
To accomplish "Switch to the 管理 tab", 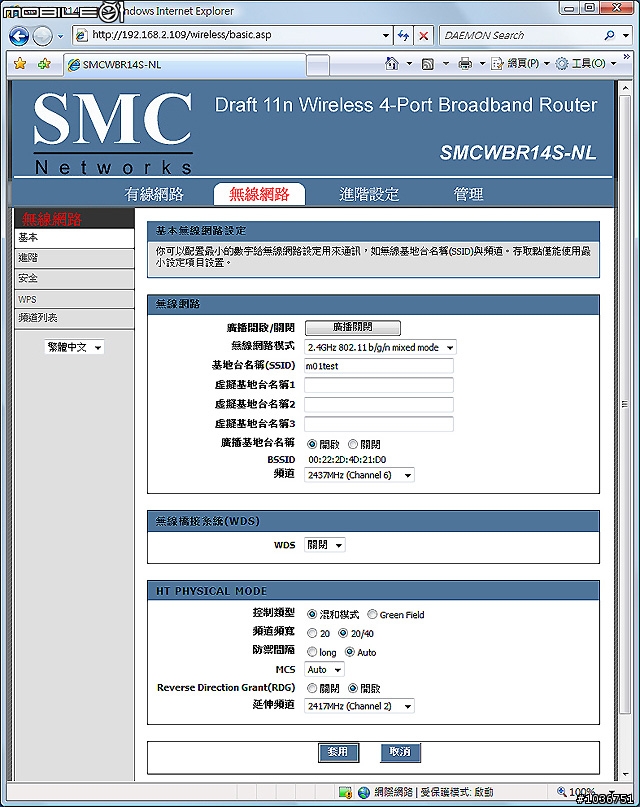I will coord(468,194).
